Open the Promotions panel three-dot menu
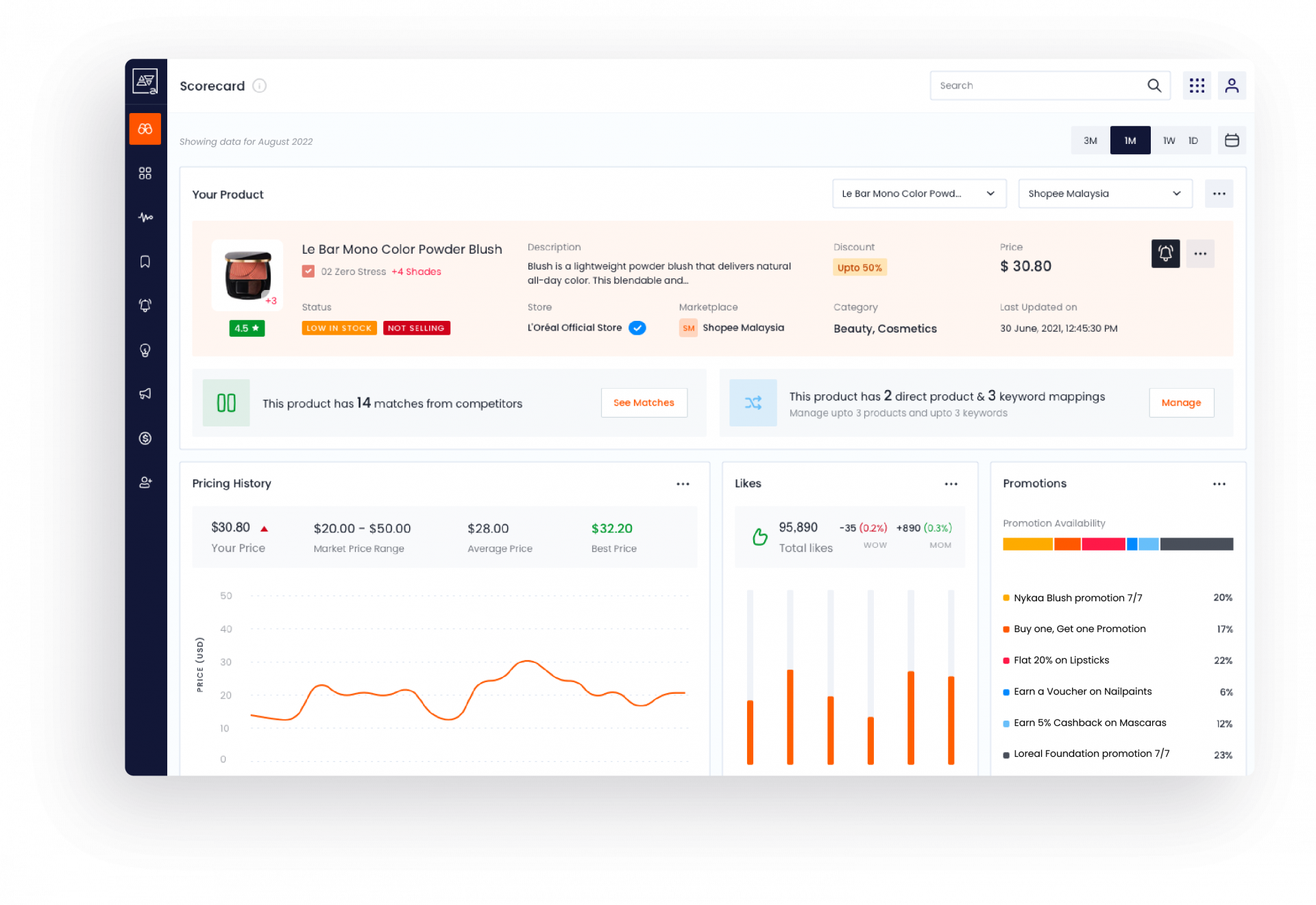Viewport: 1316px width, 905px height. [x=1219, y=483]
